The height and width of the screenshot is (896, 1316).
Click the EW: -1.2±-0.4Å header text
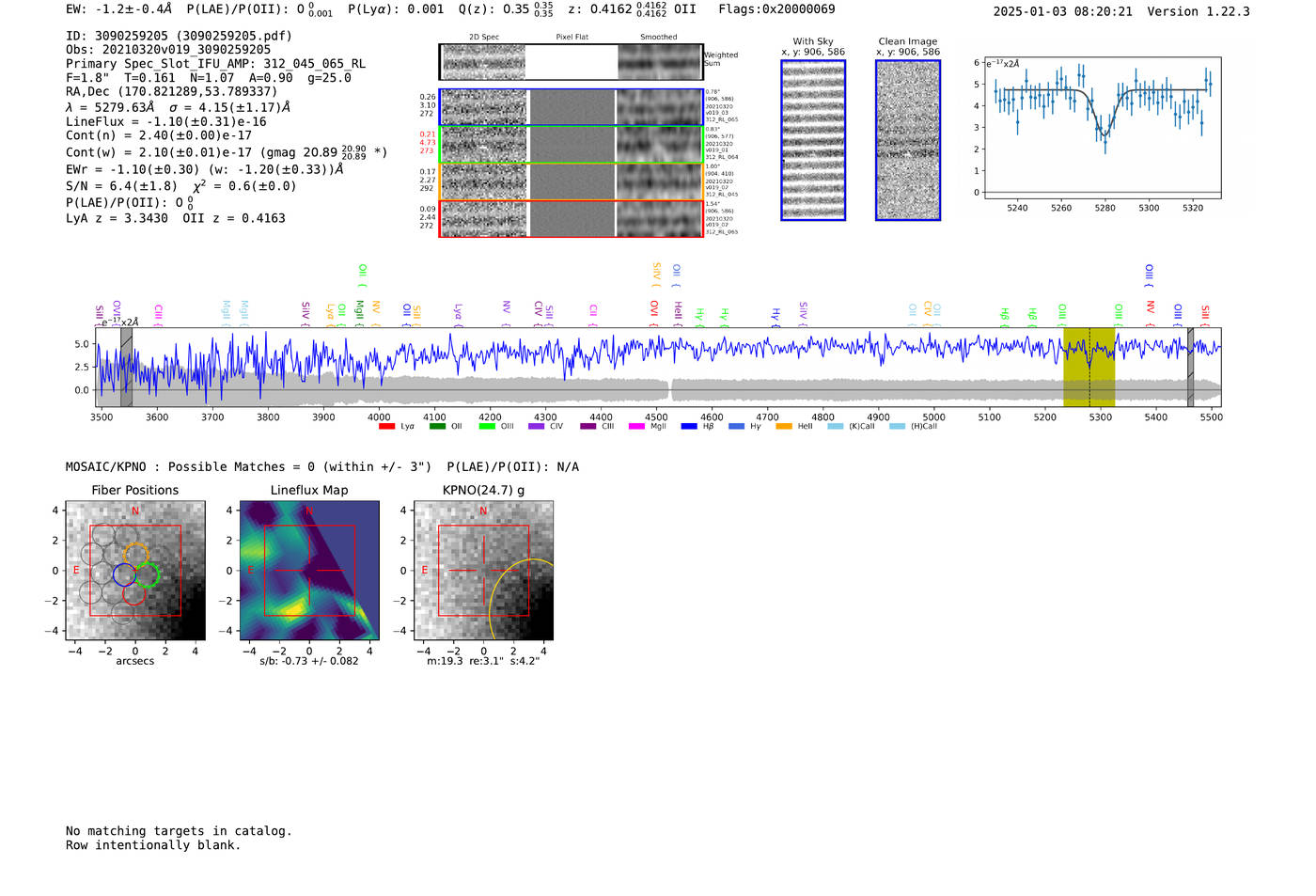pyautogui.click(x=119, y=9)
